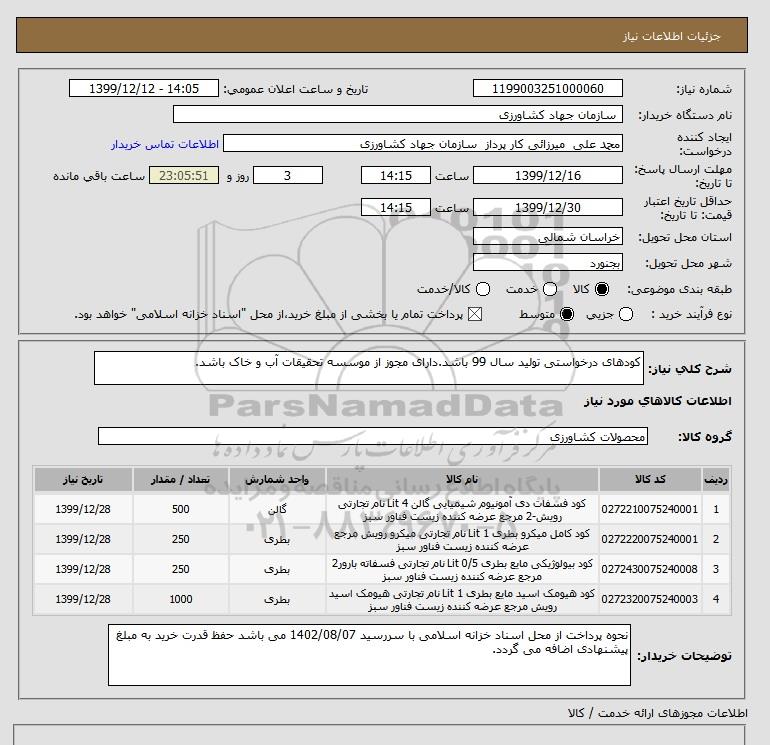Image resolution: width=770 pixels, height=745 pixels.
Task: Click the buyer organization name field
Action: (398, 115)
